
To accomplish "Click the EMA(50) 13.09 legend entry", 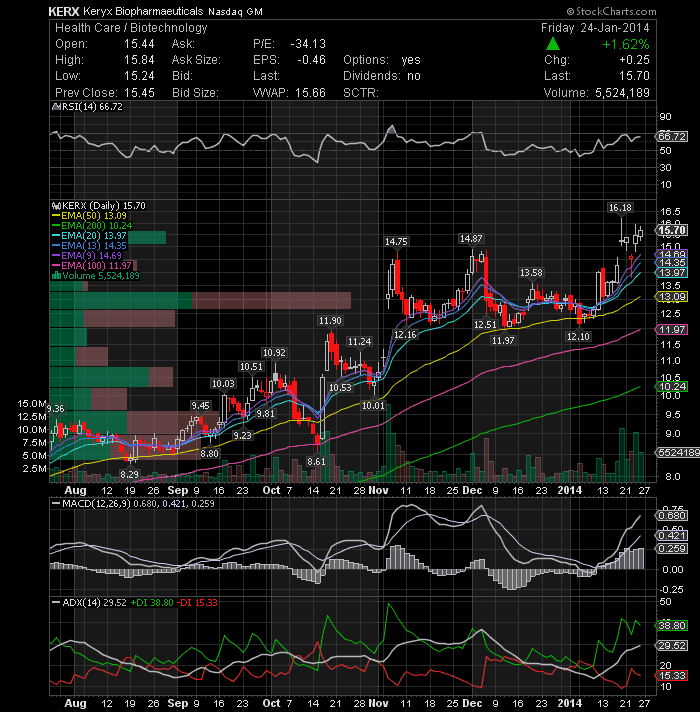I will 89,216.
